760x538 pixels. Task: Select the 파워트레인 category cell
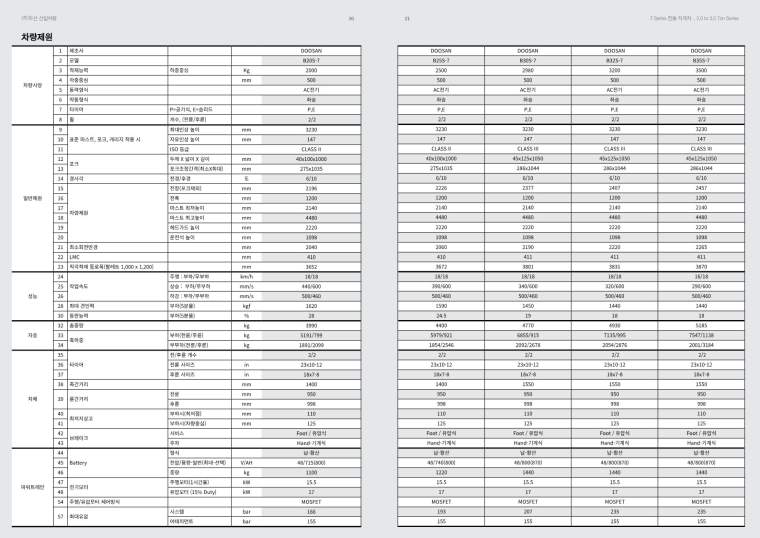[x=33, y=485]
